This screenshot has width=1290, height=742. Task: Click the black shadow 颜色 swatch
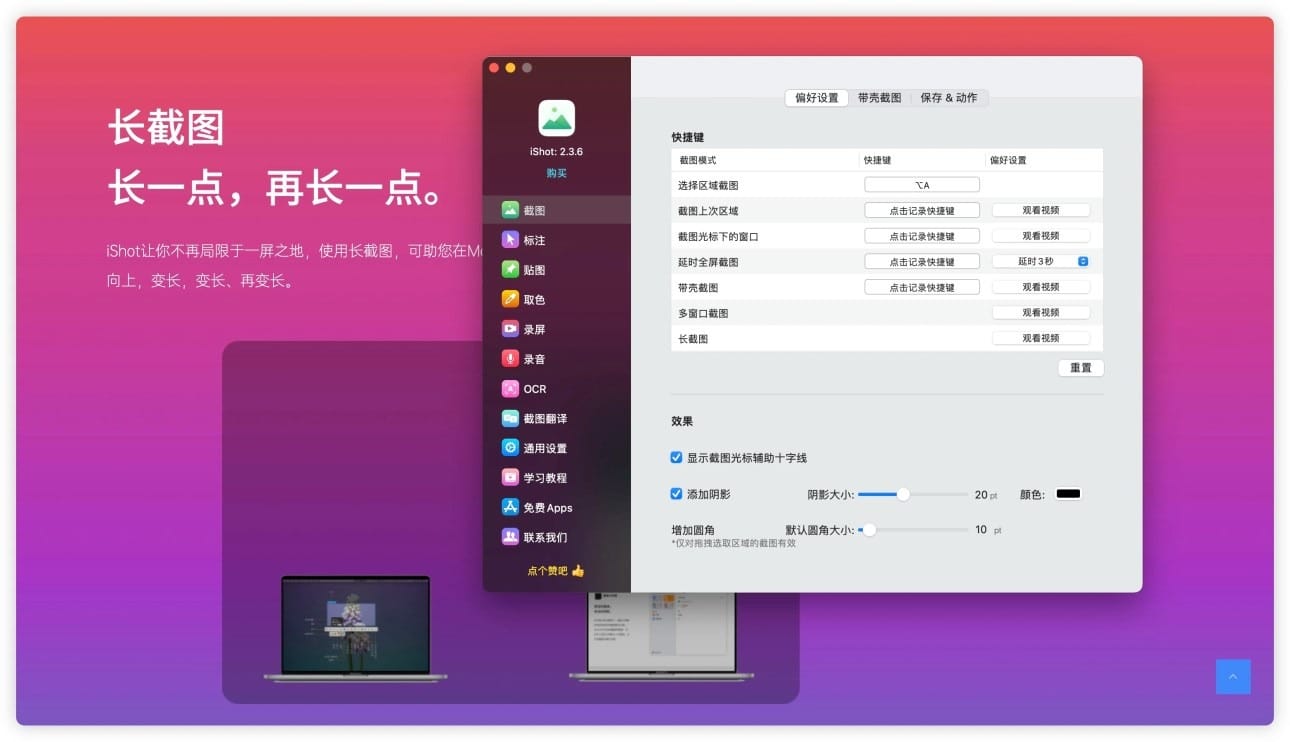1068,494
